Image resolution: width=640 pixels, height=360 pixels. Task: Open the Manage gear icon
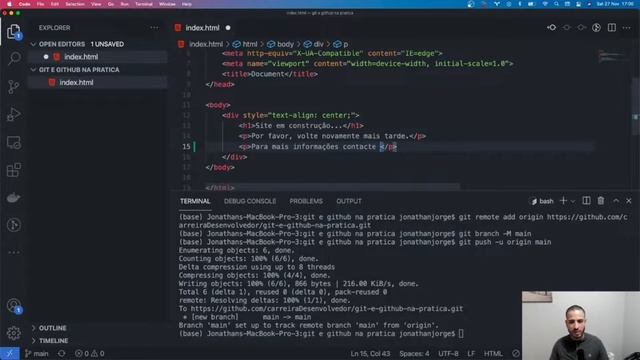point(13,333)
